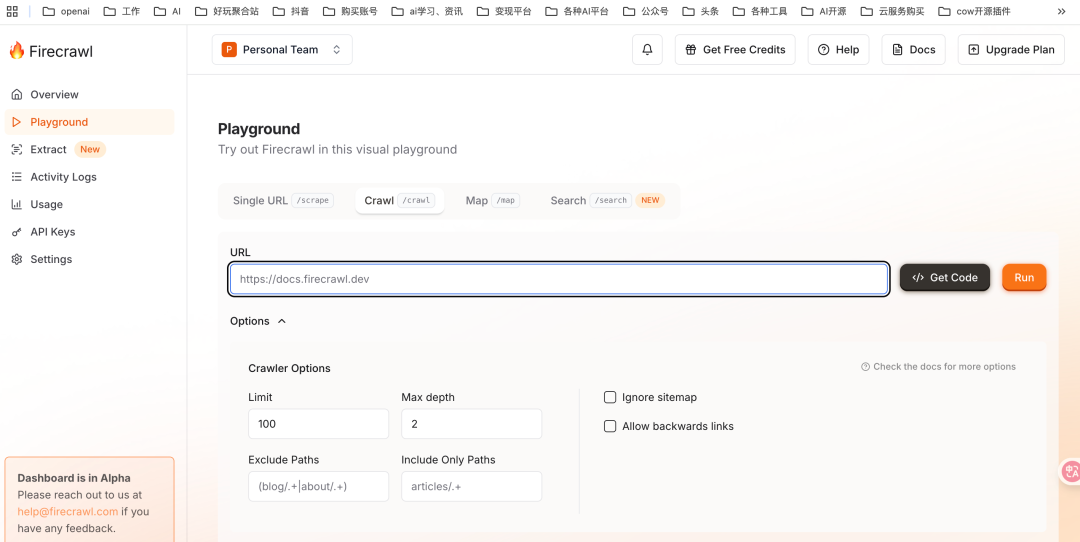
Task: Click the Get Code button
Action: (x=945, y=278)
